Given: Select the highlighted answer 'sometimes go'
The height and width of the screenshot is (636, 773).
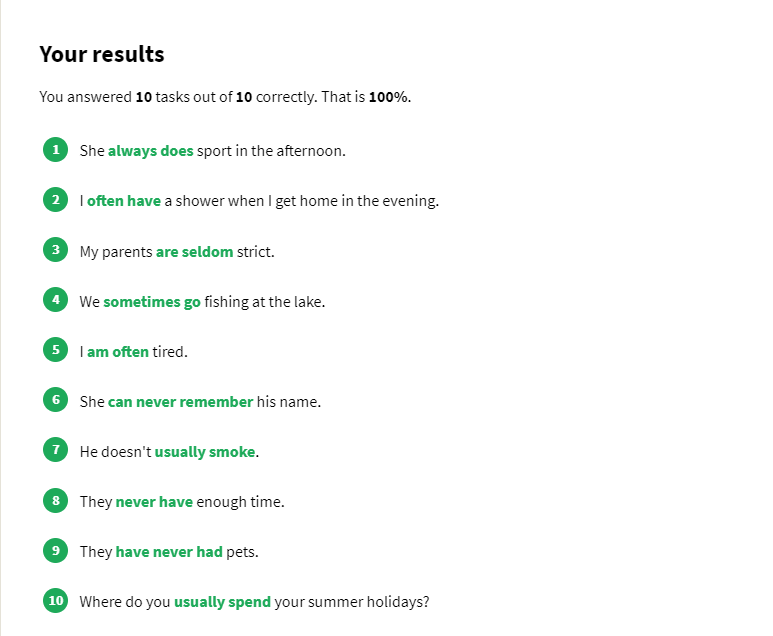Looking at the screenshot, I should [152, 302].
